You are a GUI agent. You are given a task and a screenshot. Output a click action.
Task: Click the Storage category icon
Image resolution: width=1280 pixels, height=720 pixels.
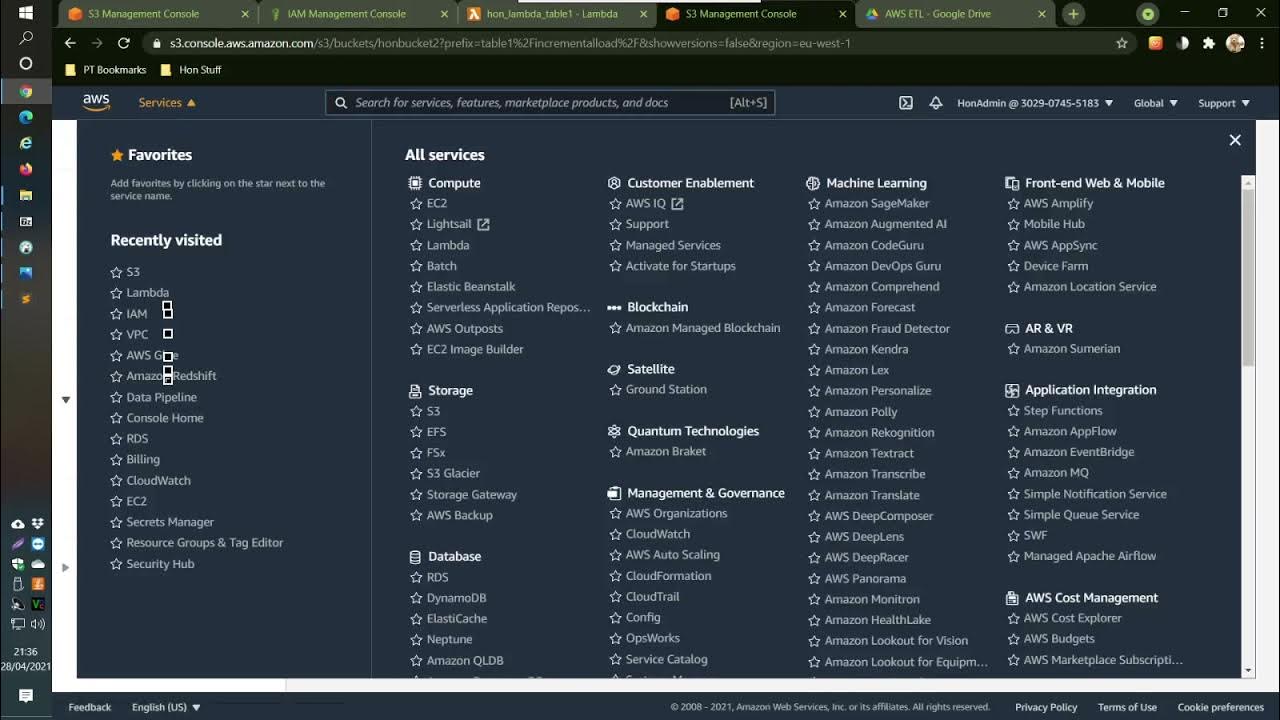[x=415, y=391]
